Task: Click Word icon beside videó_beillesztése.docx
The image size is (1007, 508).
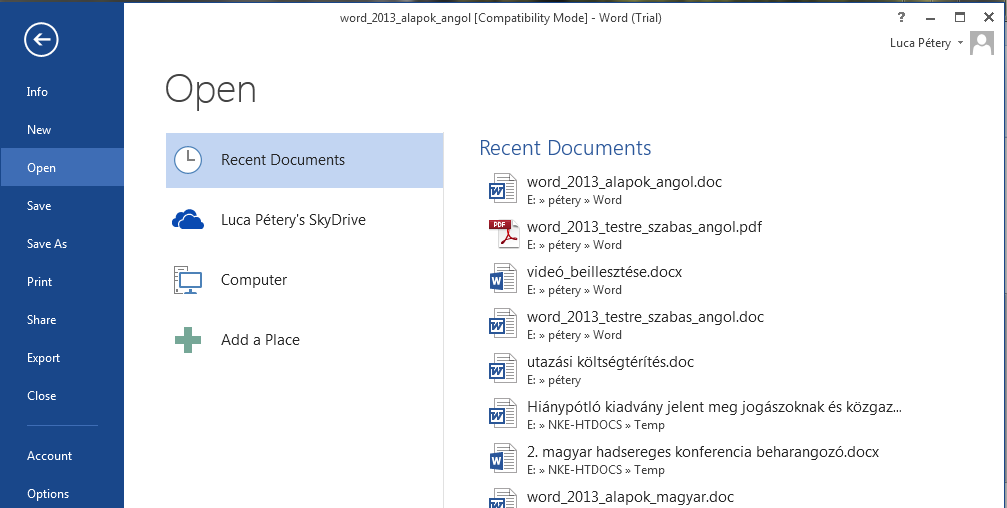Action: pos(502,279)
